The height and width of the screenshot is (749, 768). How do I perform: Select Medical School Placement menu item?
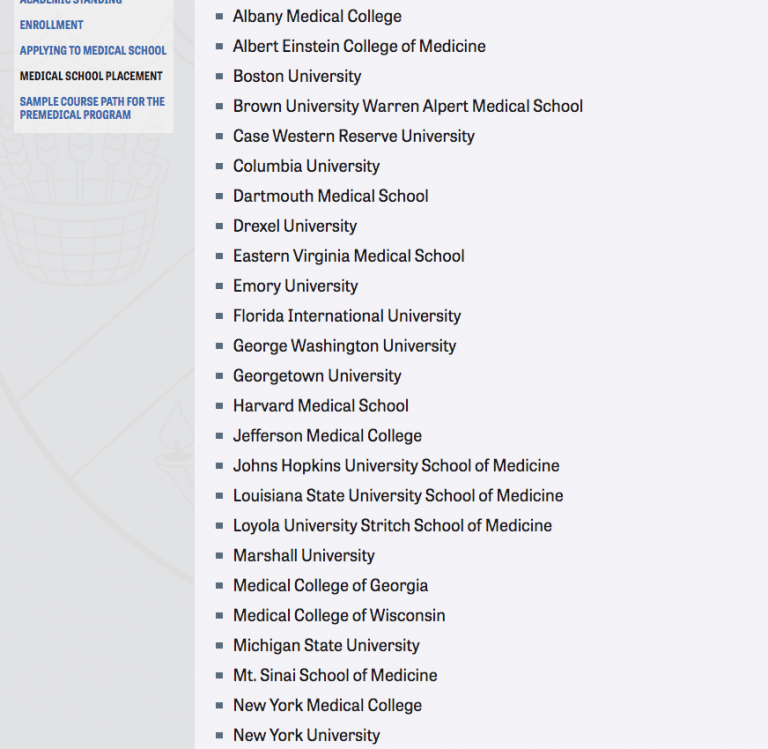pos(91,76)
